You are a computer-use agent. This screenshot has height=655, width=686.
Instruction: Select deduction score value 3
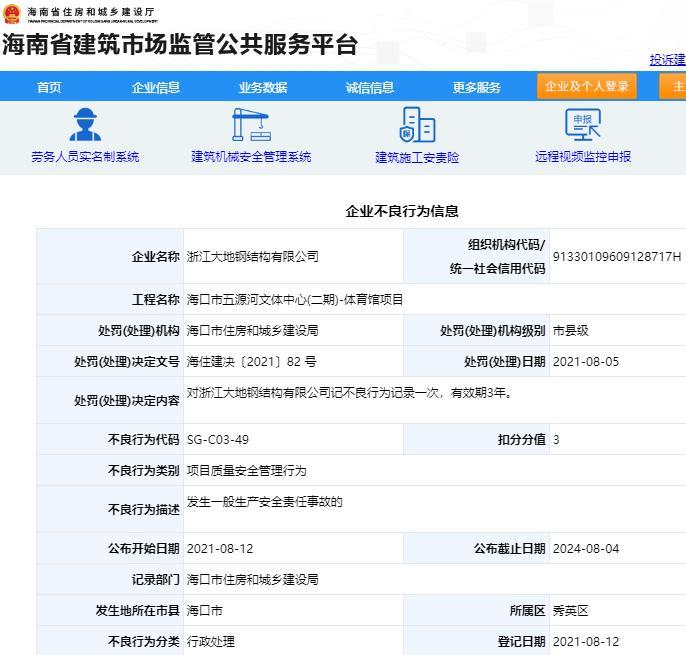tap(556, 439)
